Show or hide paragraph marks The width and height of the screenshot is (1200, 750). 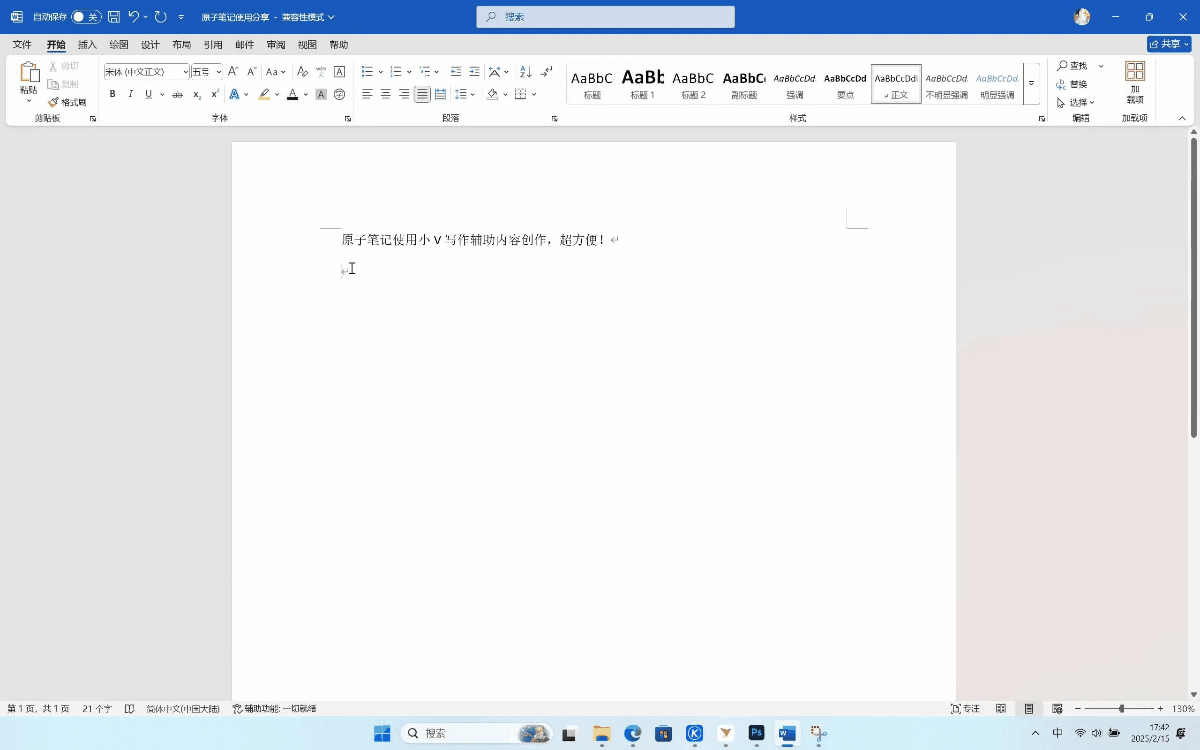click(546, 72)
